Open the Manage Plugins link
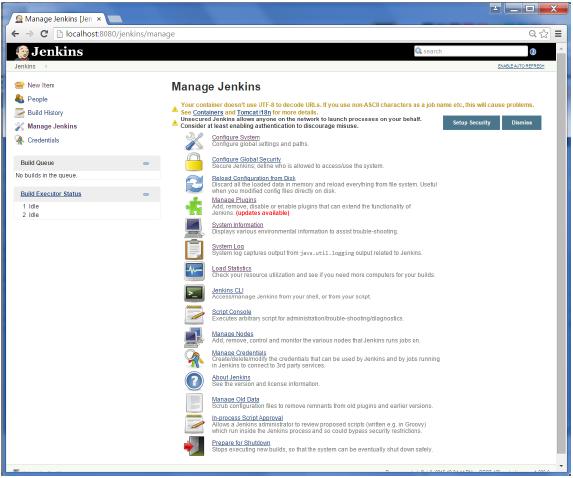The image size is (573, 478). (x=234, y=200)
